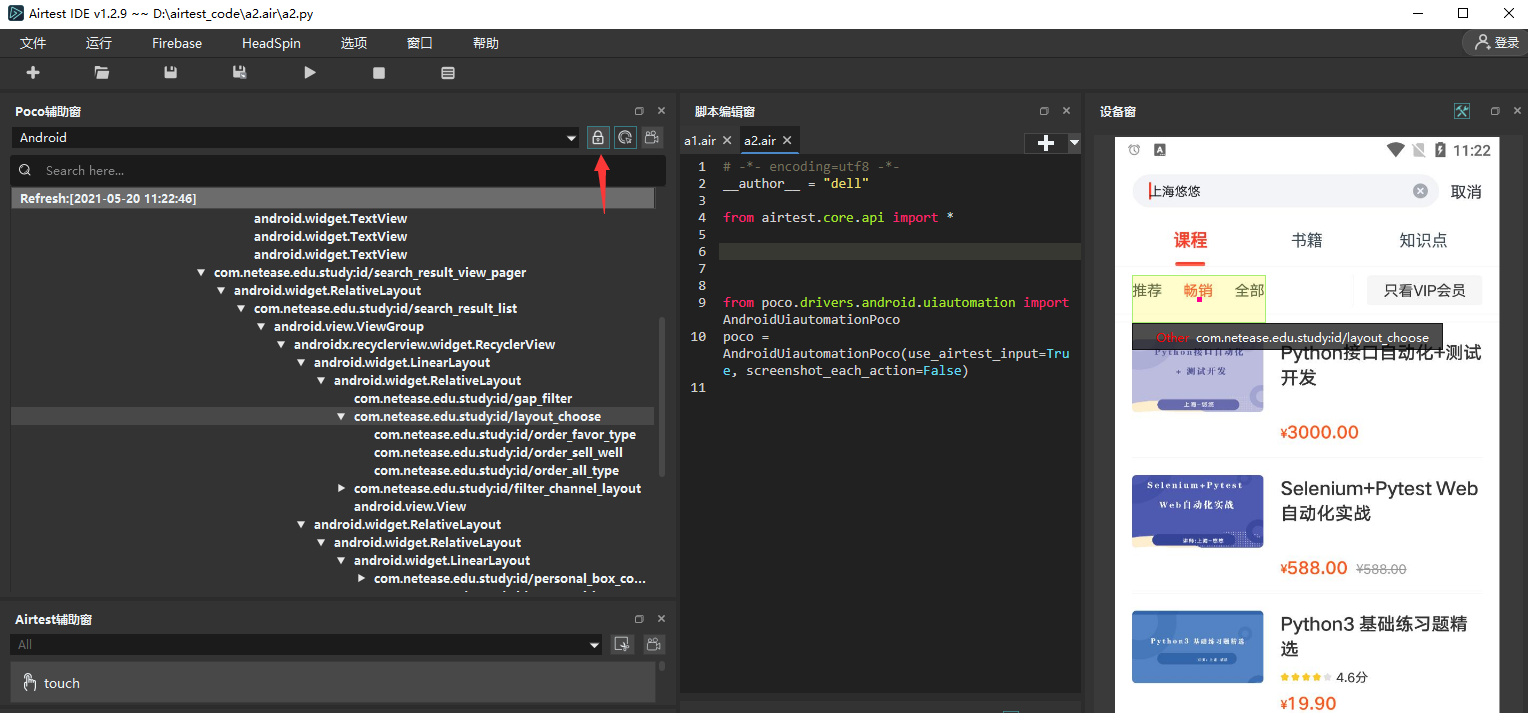
Task: Float the 脚本编辑窗 panel
Action: coord(1044,112)
